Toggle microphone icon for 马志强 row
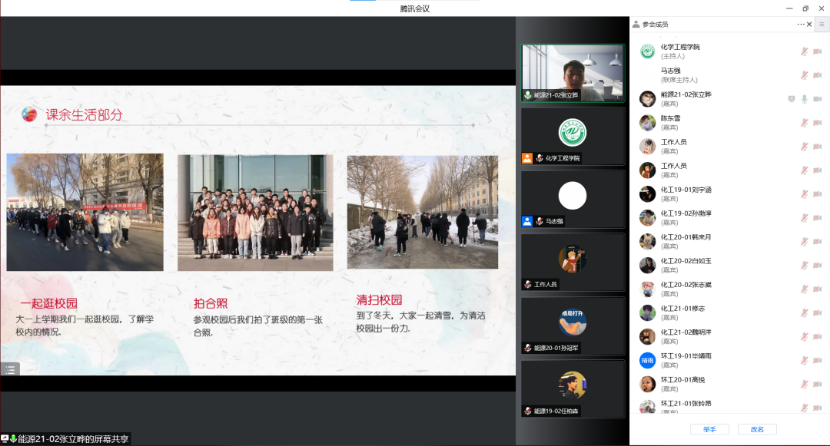 click(x=804, y=75)
